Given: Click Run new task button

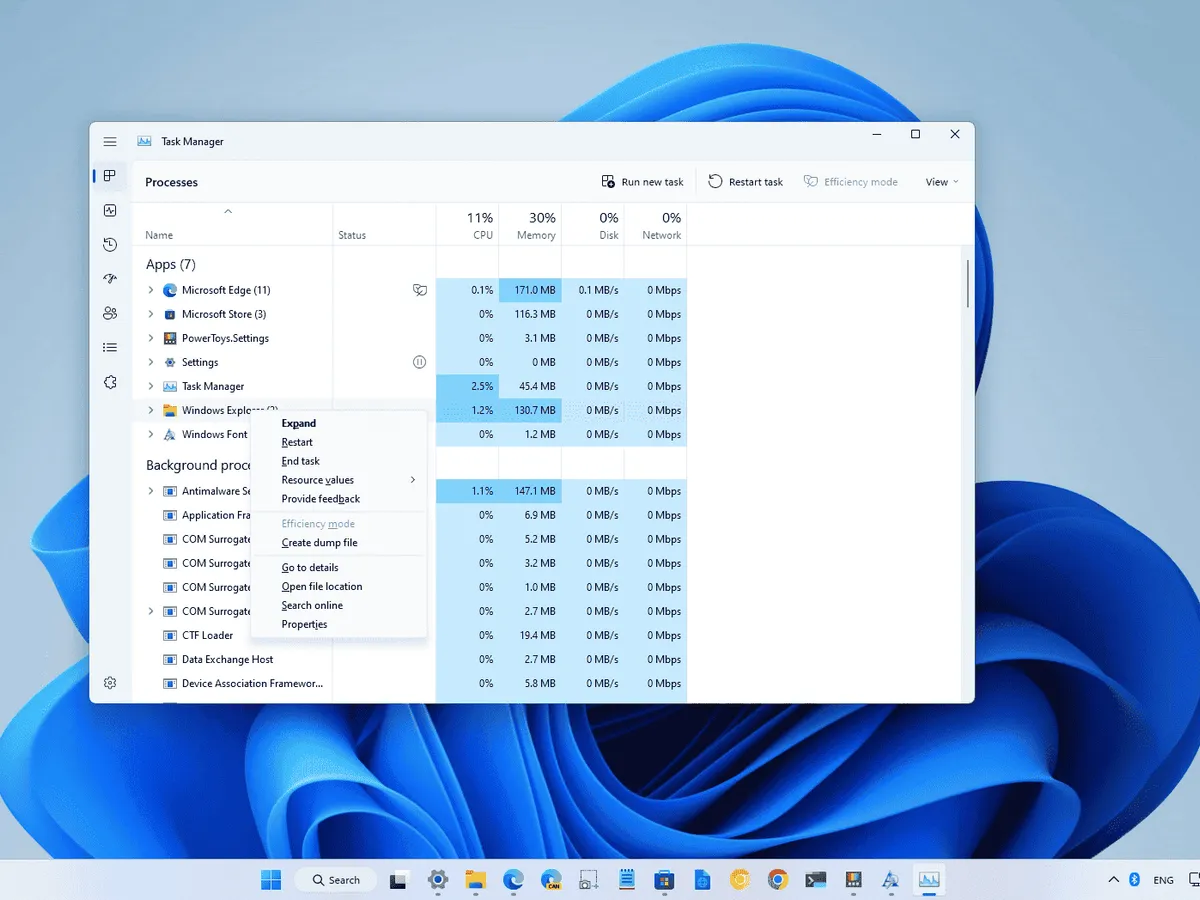Looking at the screenshot, I should click(642, 182).
